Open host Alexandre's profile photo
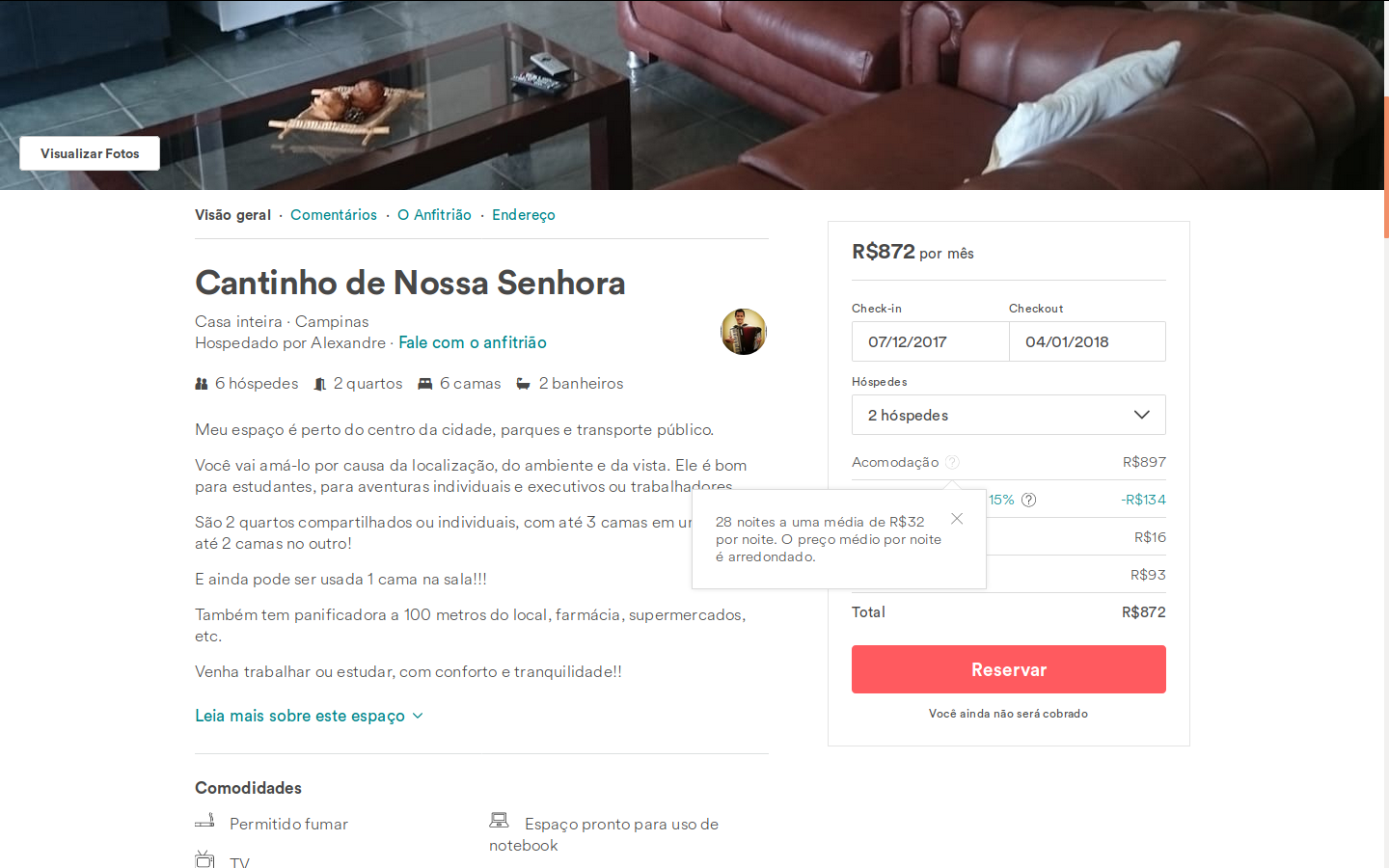Image resolution: width=1389 pixels, height=868 pixels. [744, 332]
